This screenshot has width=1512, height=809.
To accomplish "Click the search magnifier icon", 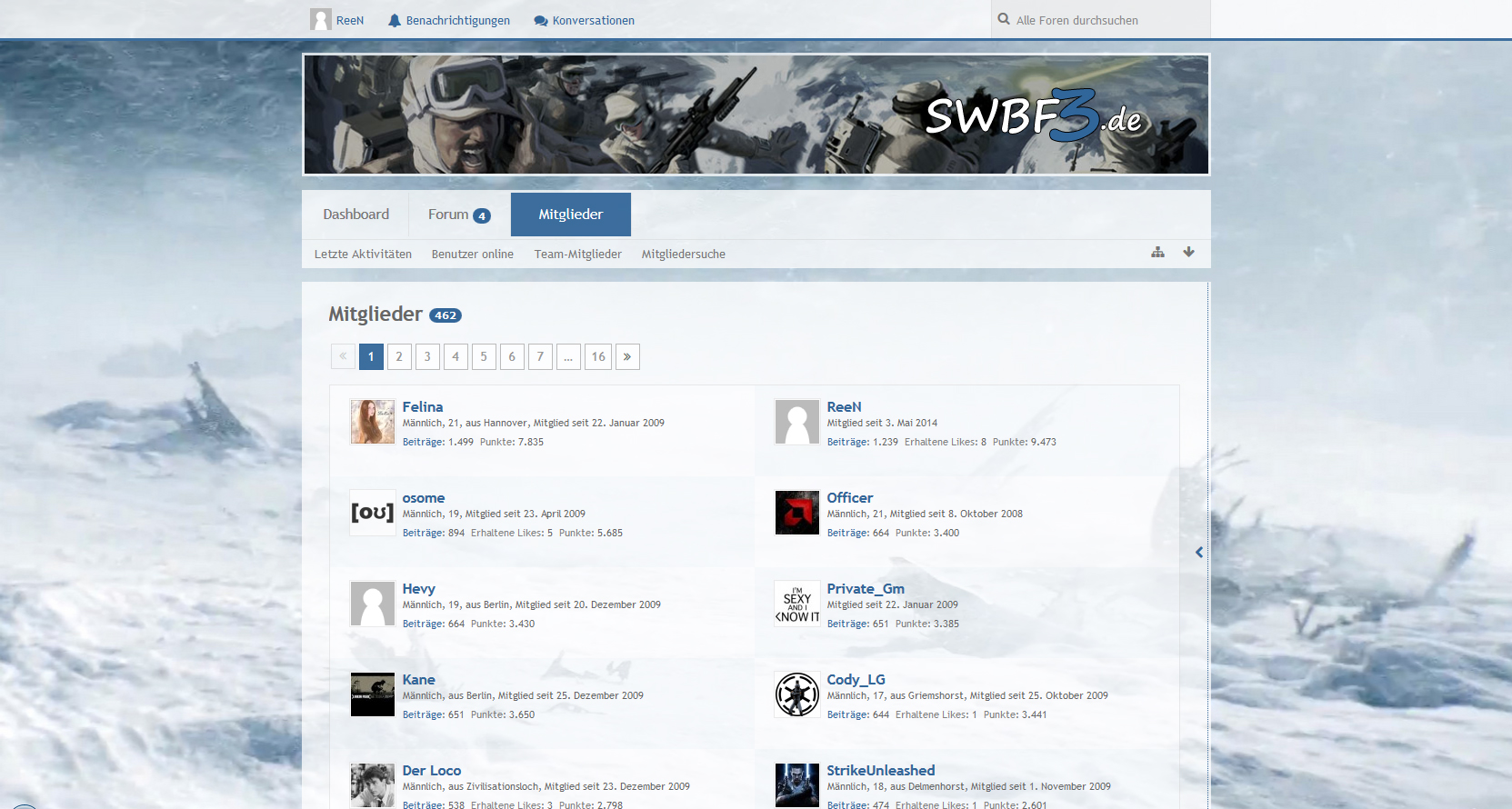I will click(1004, 19).
